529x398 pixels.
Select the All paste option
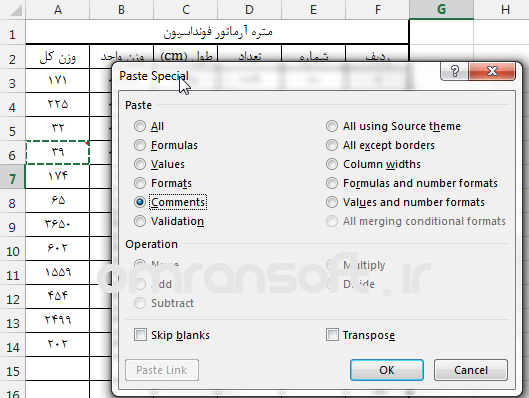pyautogui.click(x=140, y=126)
